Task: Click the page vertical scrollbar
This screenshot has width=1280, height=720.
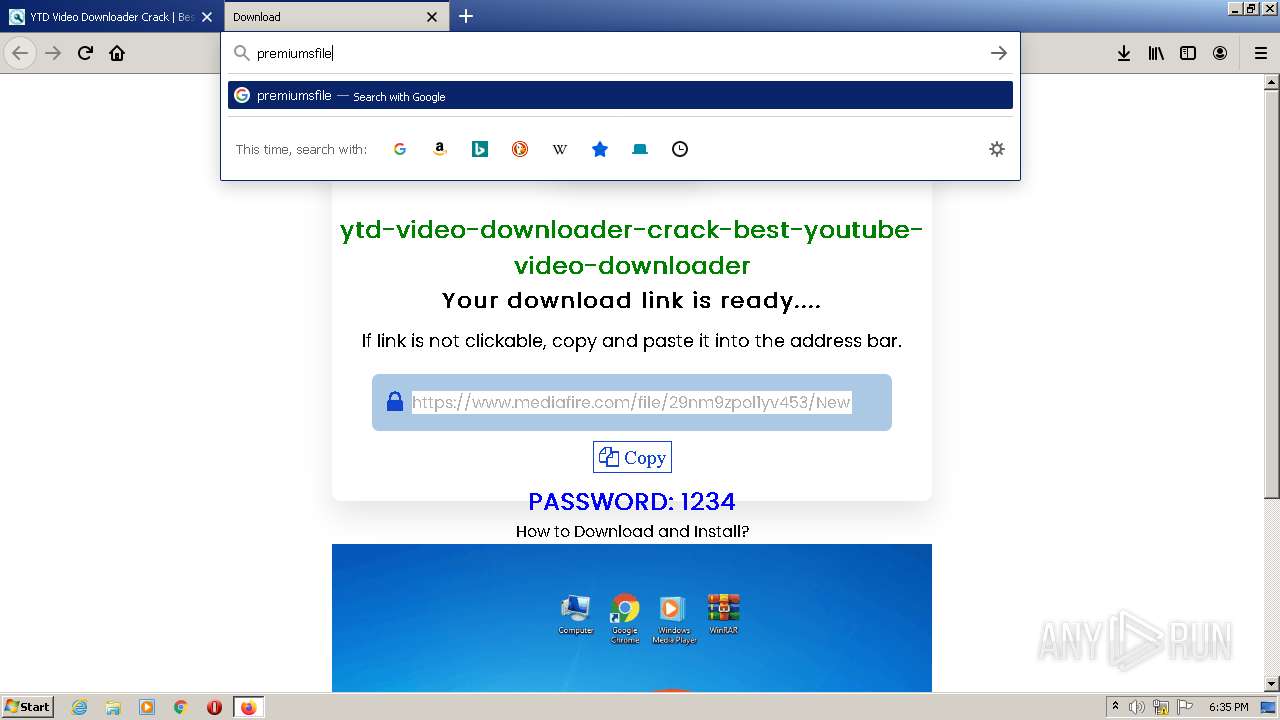Action: pyautogui.click(x=1272, y=293)
